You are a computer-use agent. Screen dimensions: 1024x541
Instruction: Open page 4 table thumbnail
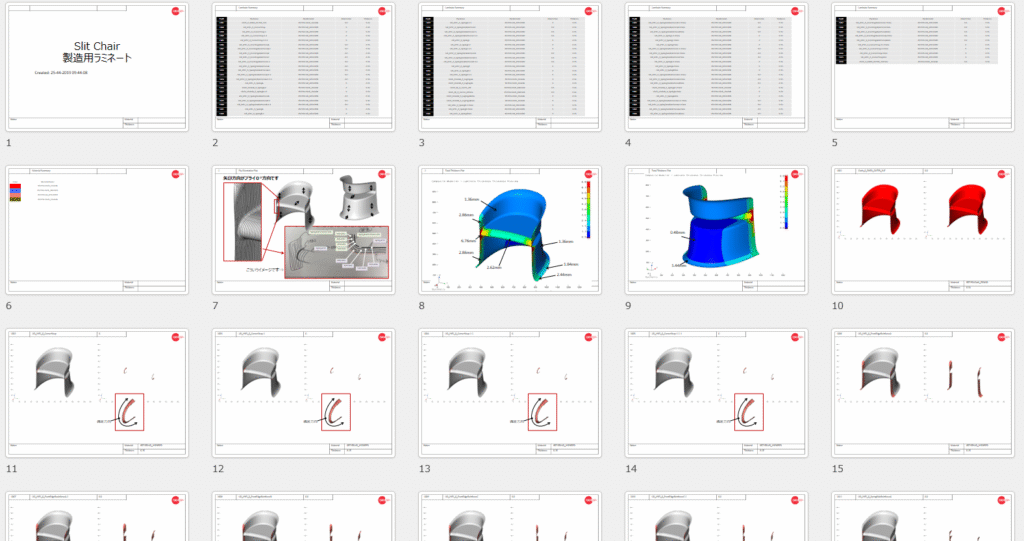pos(715,66)
